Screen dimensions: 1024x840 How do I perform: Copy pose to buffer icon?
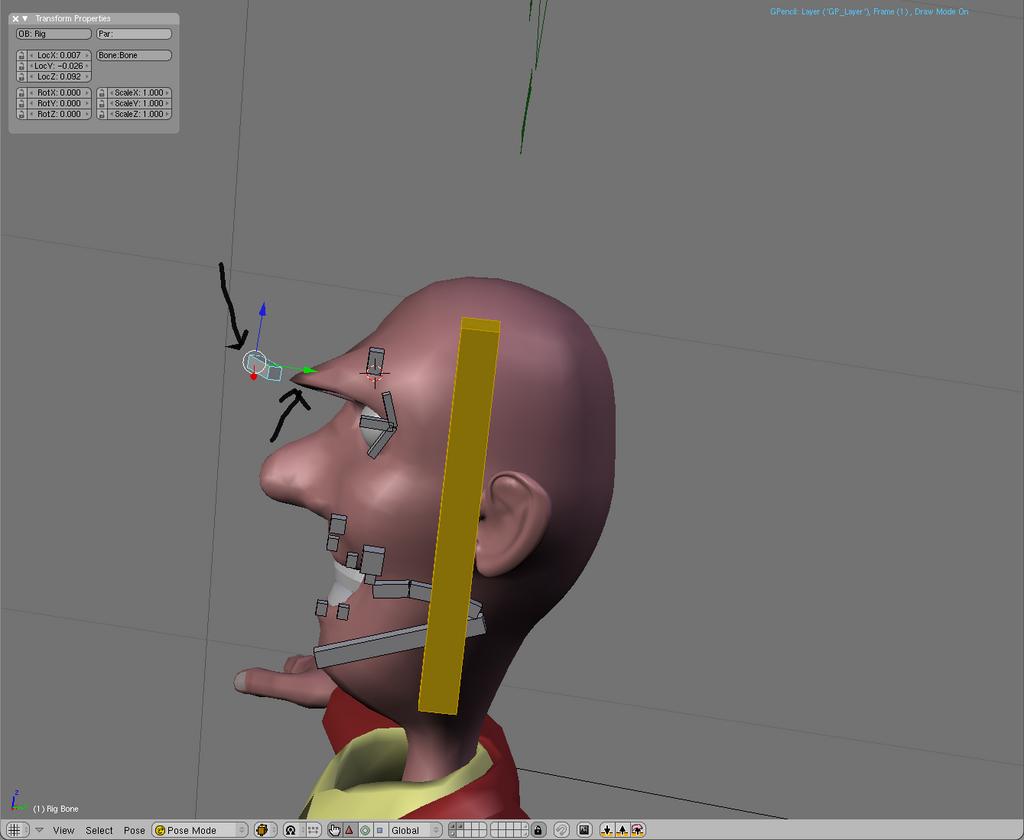click(x=607, y=830)
